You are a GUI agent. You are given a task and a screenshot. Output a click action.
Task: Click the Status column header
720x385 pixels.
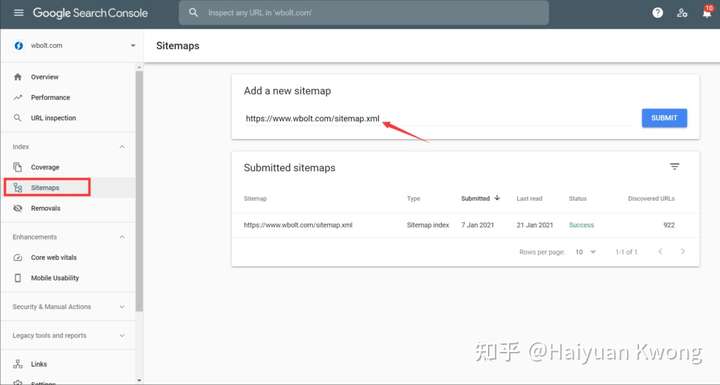click(x=577, y=198)
